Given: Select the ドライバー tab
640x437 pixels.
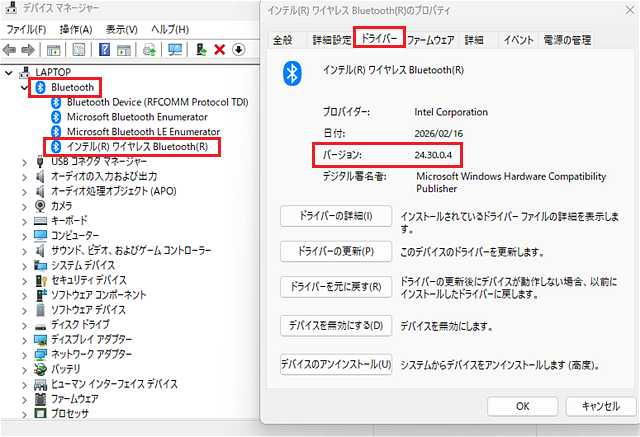Looking at the screenshot, I should pos(379,38).
